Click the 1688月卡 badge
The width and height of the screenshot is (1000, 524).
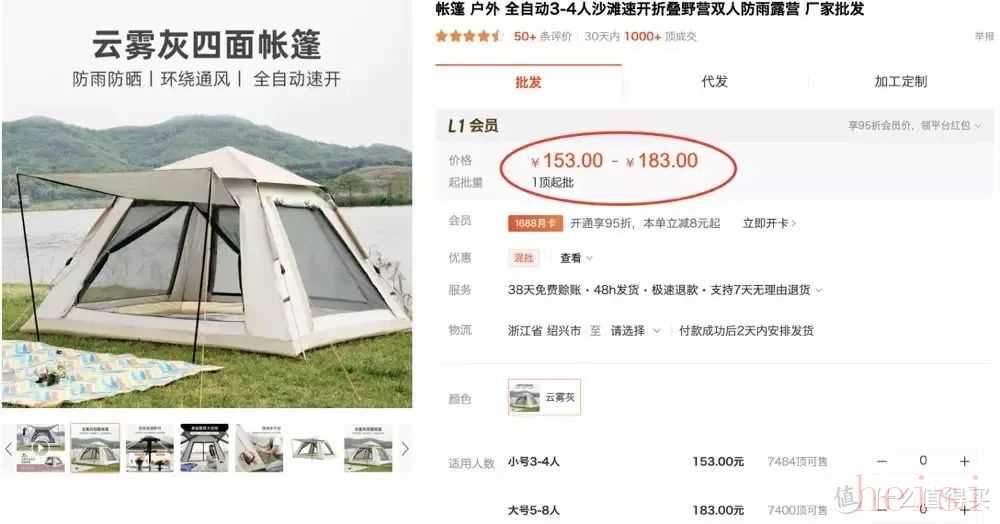click(x=534, y=223)
